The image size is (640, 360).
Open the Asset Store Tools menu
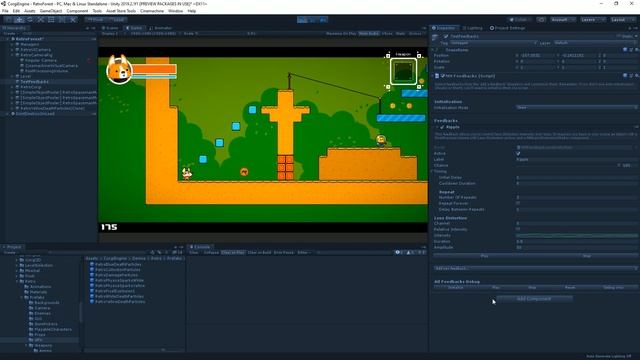tap(121, 11)
